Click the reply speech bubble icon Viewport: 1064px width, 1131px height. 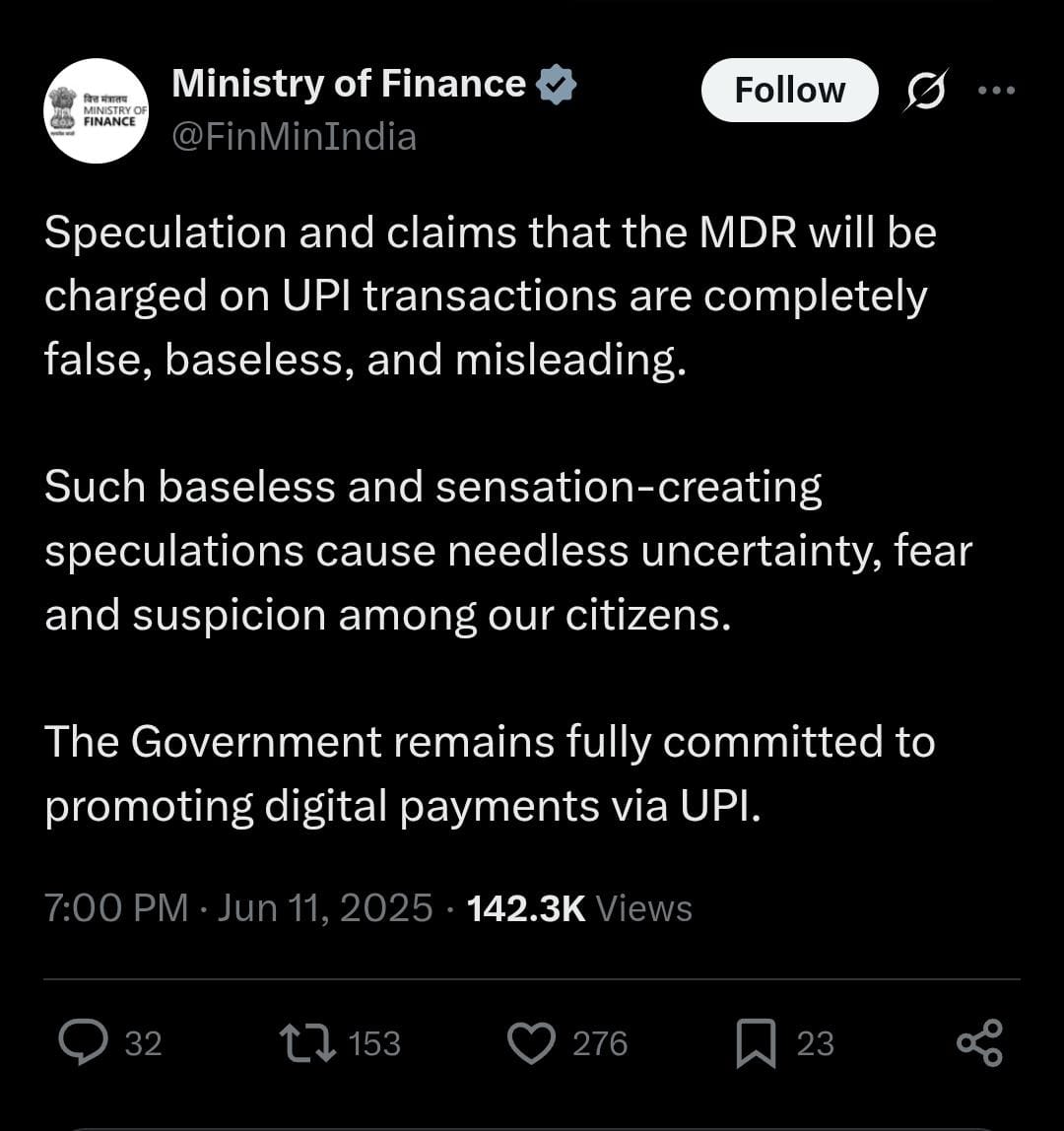(x=83, y=1042)
